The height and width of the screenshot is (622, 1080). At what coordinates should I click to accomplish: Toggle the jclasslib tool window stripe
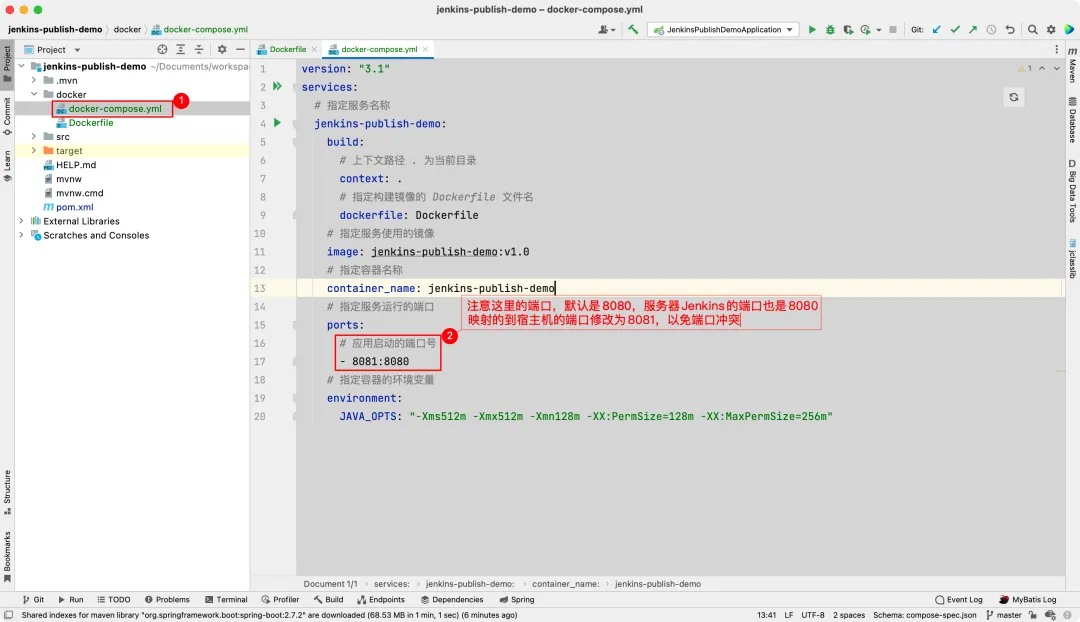(1072, 258)
